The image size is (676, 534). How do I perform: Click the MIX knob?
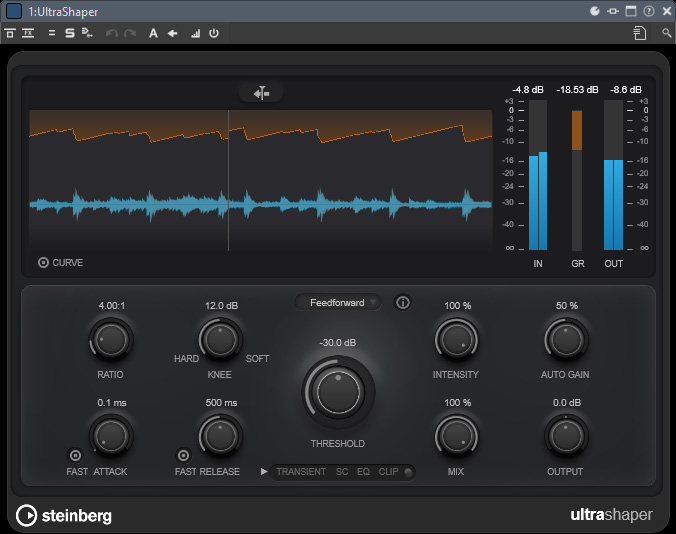tap(457, 436)
